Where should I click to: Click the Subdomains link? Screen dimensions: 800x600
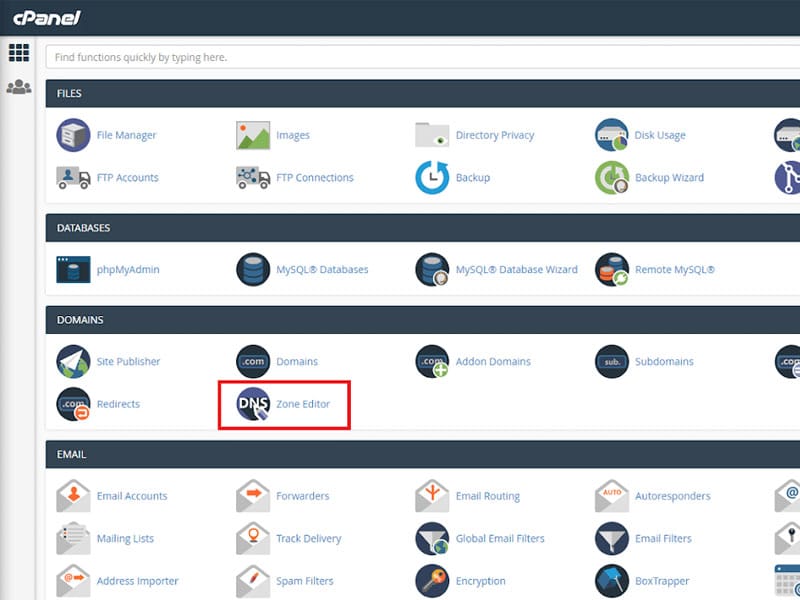click(664, 361)
